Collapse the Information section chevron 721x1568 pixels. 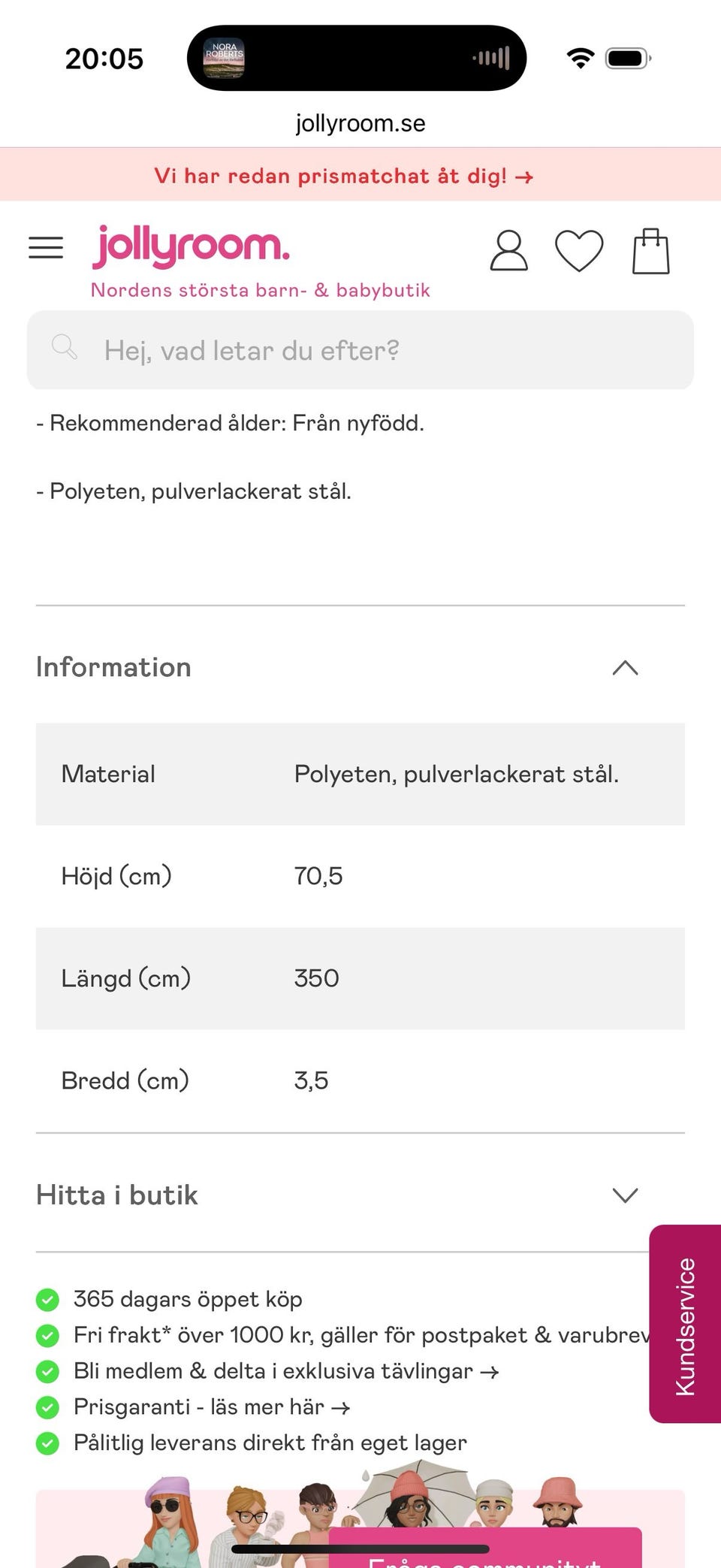(625, 668)
